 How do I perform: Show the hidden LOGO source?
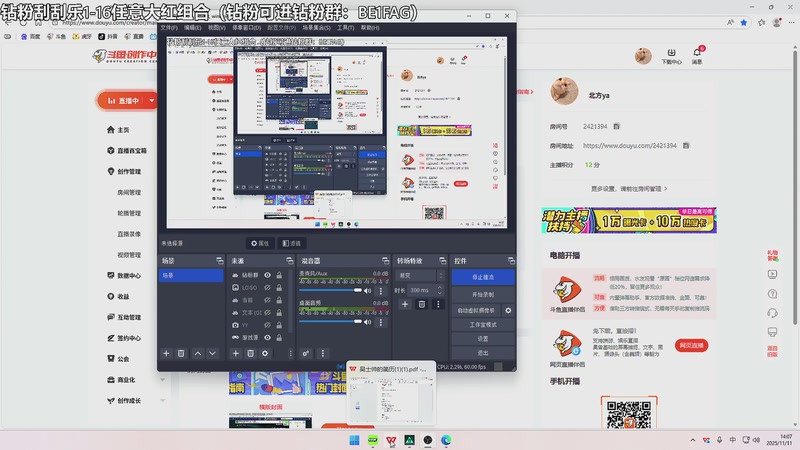tap(267, 287)
